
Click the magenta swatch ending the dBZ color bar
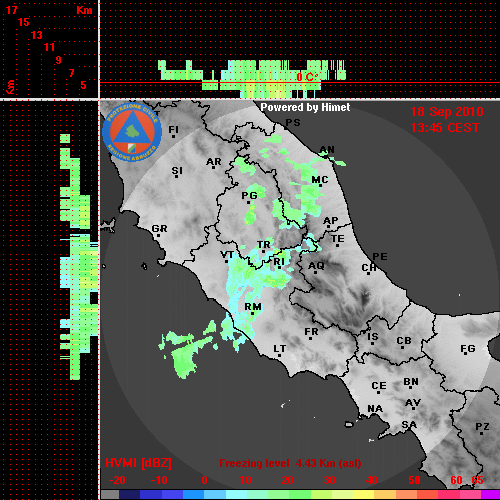pyautogui.click(x=490, y=495)
